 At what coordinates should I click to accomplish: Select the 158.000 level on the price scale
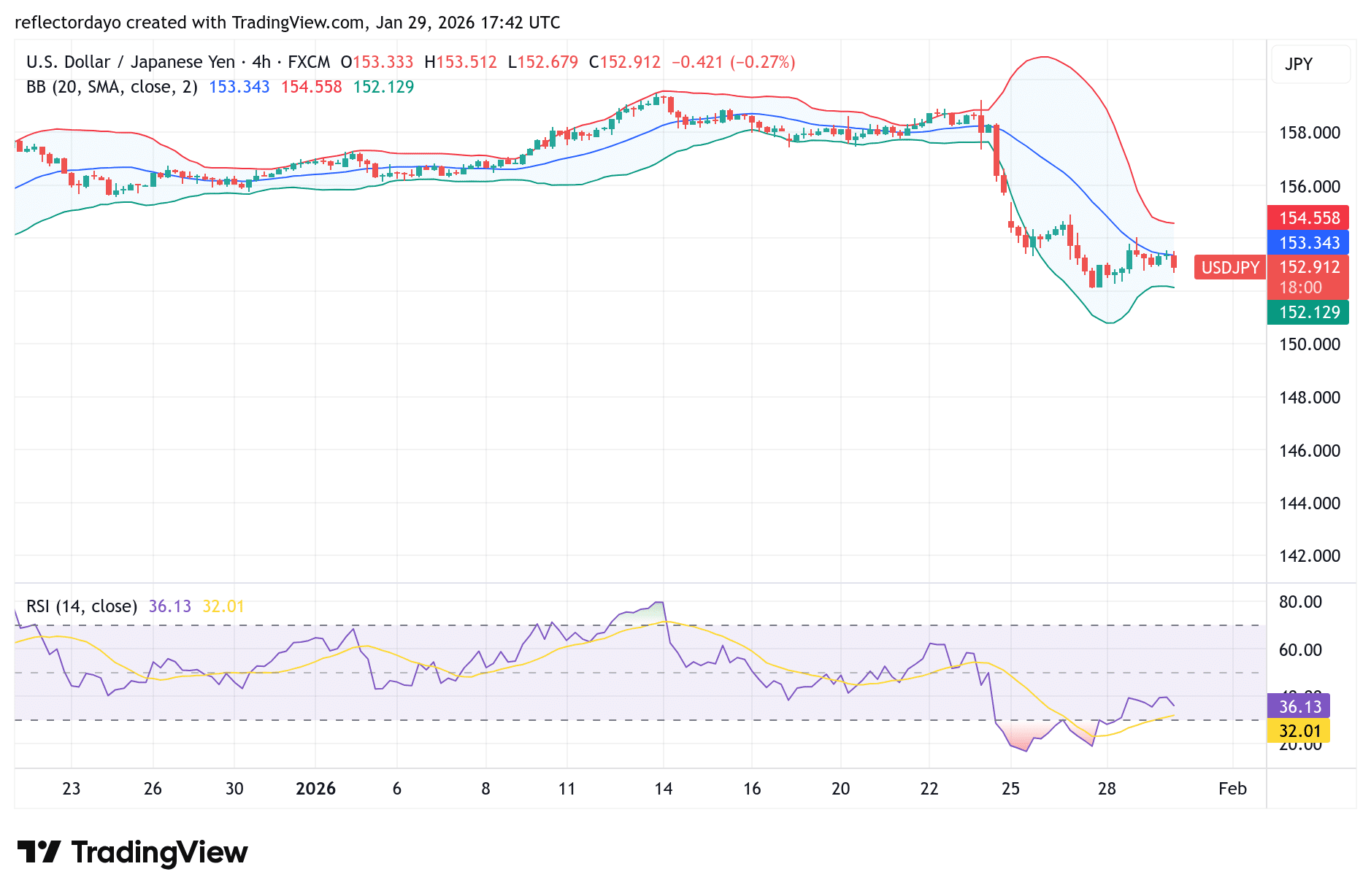click(x=1310, y=132)
